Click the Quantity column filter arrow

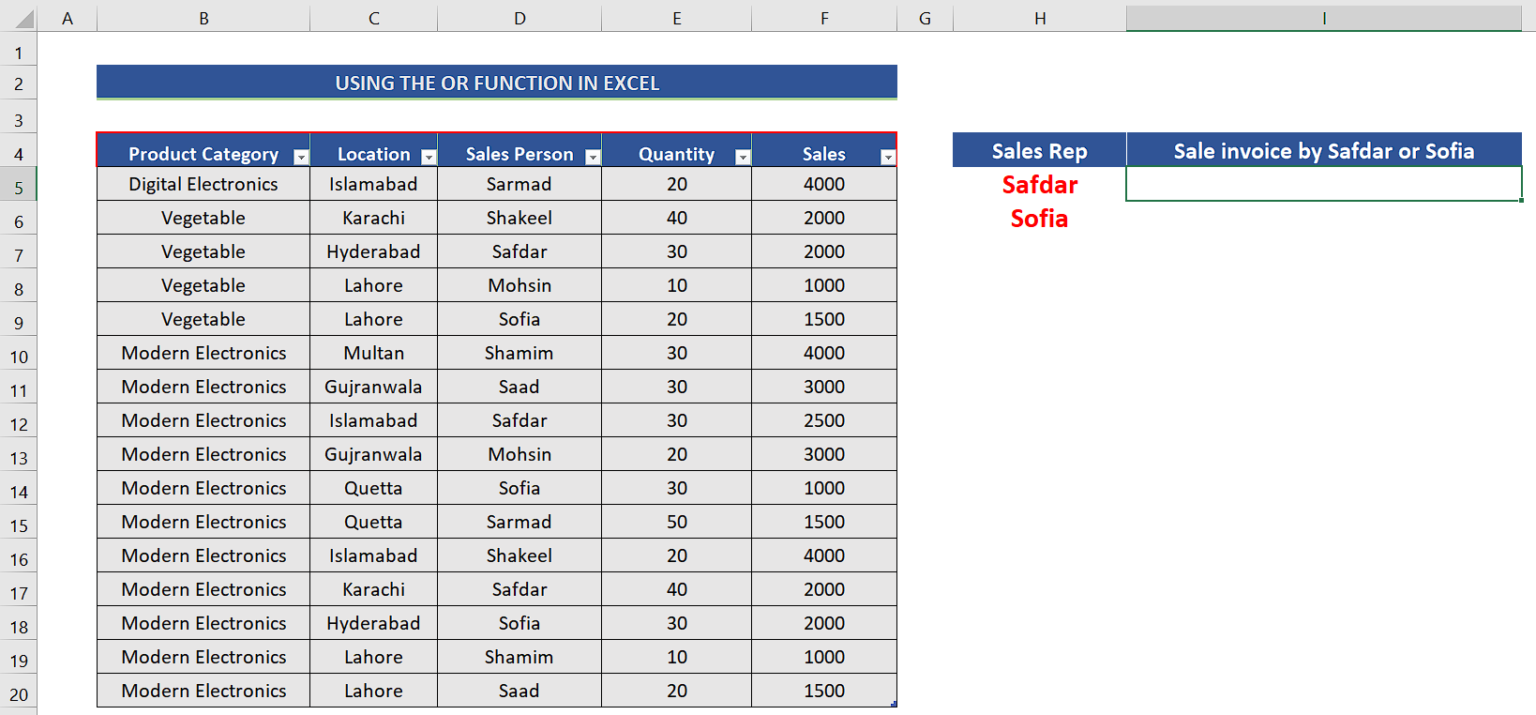[742, 156]
